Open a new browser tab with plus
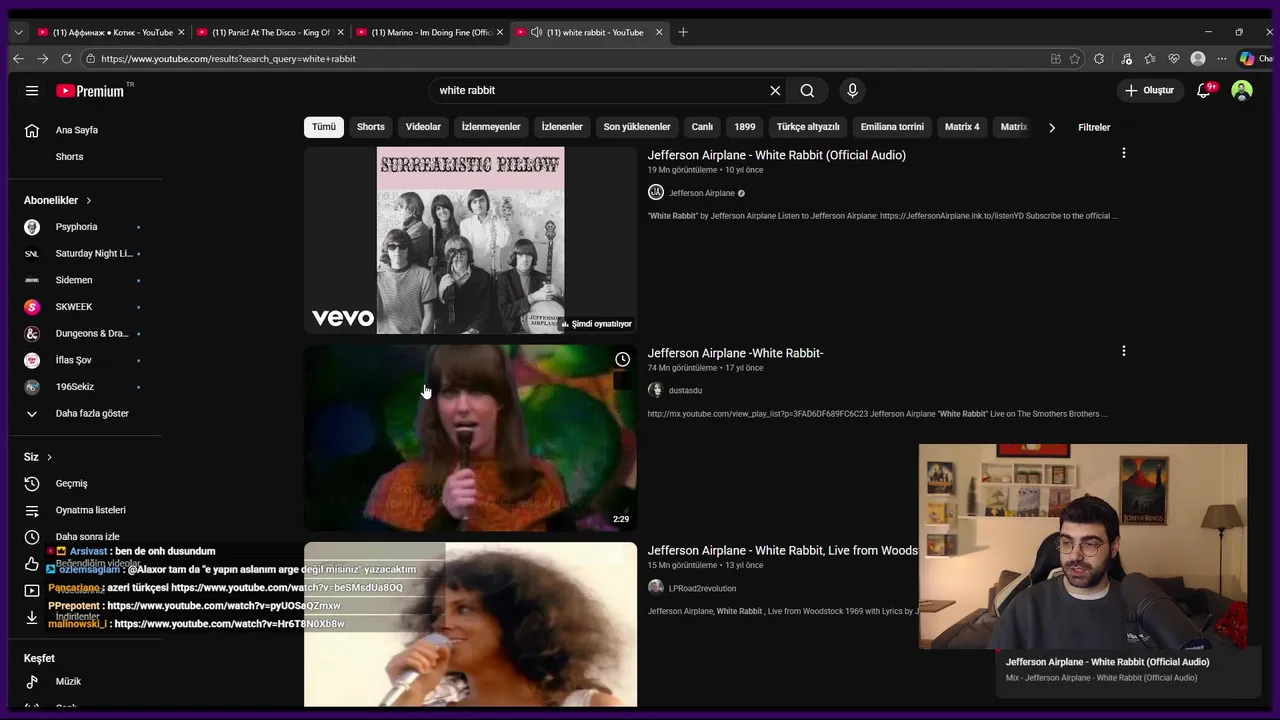This screenshot has width=1280, height=720. pyautogui.click(x=683, y=32)
